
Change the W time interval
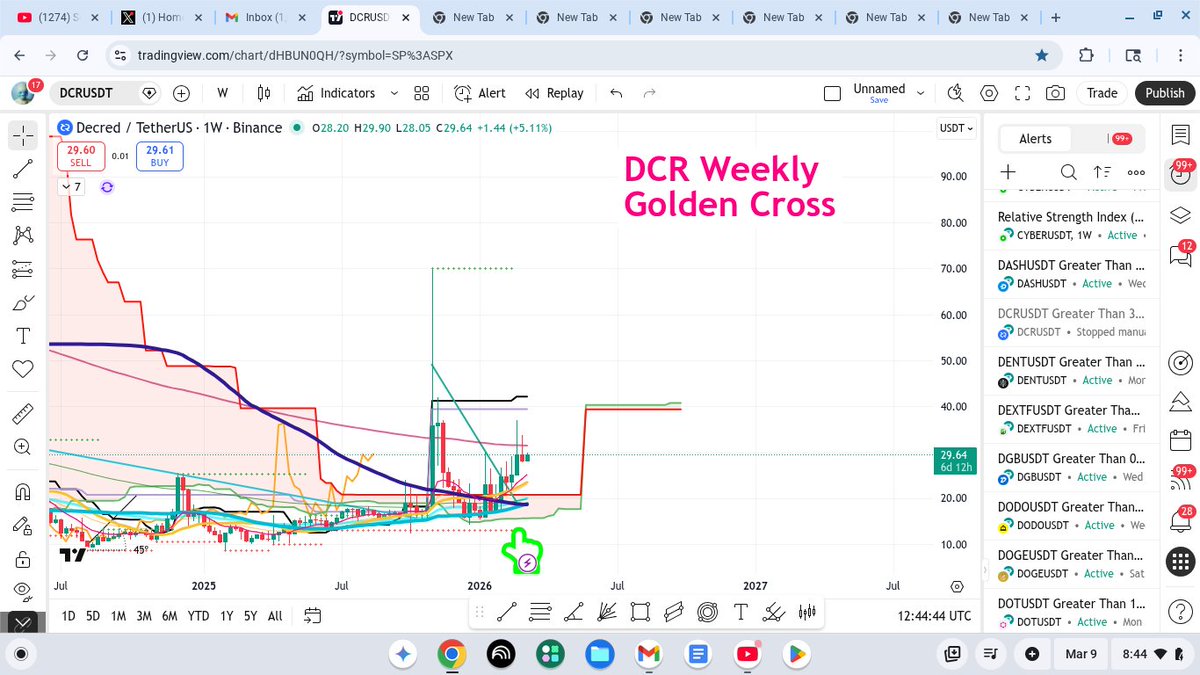coord(222,93)
